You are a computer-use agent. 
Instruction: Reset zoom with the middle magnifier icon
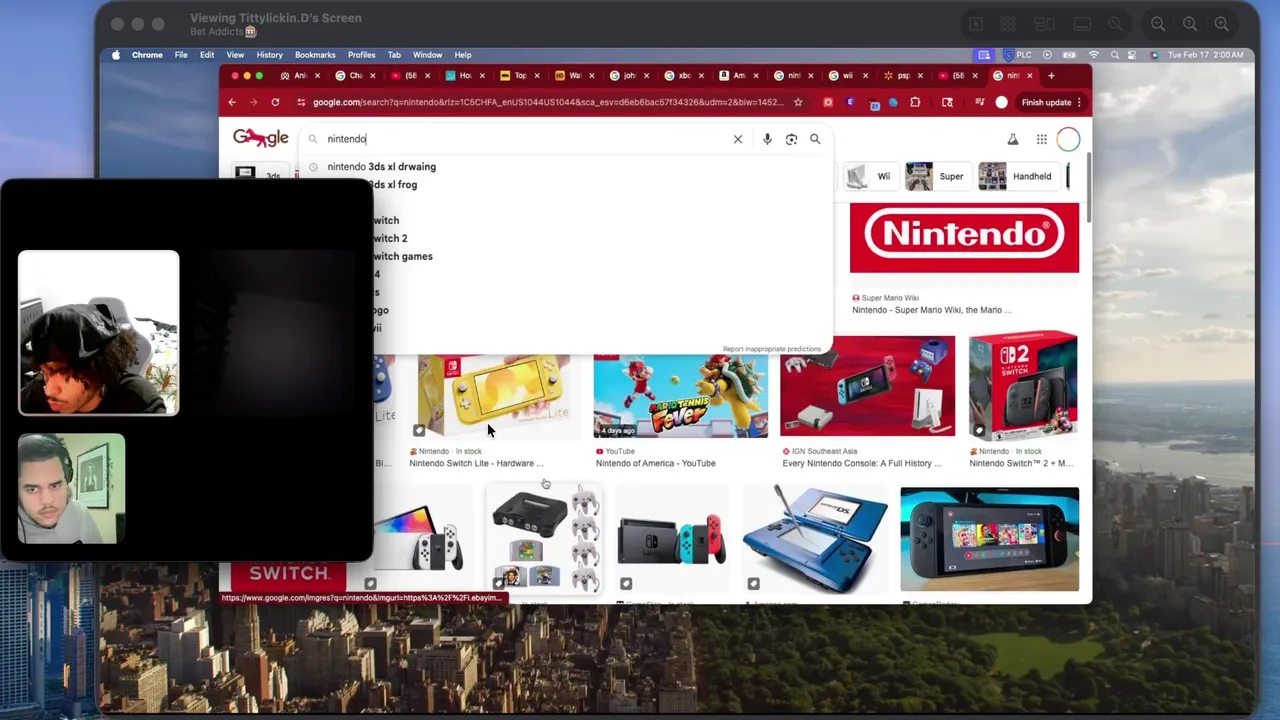[x=1190, y=24]
